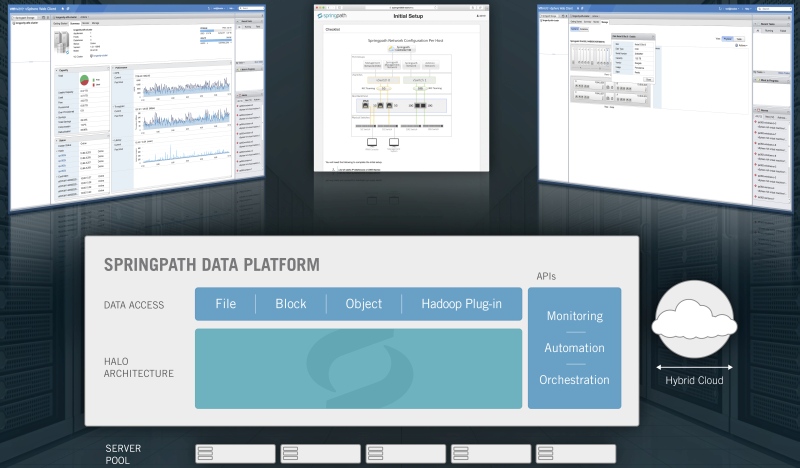This screenshot has height=468, width=800.
Task: Choose the Object data access segment
Action: click(x=364, y=304)
